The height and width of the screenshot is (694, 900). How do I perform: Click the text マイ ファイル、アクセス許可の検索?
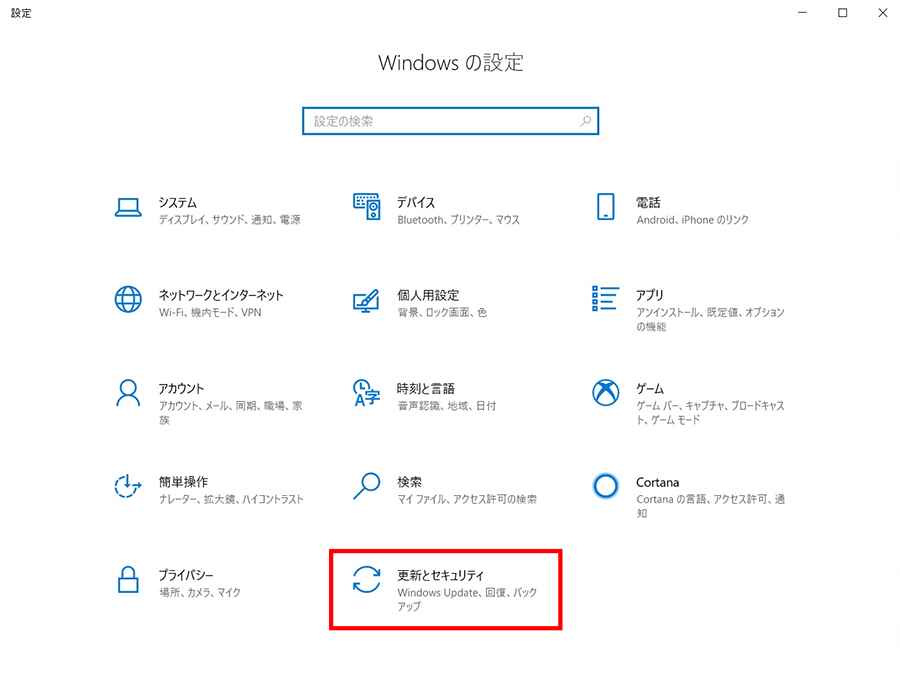click(x=467, y=499)
